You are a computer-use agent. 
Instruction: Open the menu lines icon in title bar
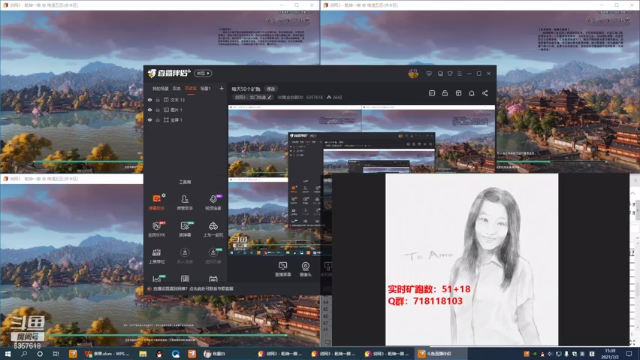click(x=460, y=73)
